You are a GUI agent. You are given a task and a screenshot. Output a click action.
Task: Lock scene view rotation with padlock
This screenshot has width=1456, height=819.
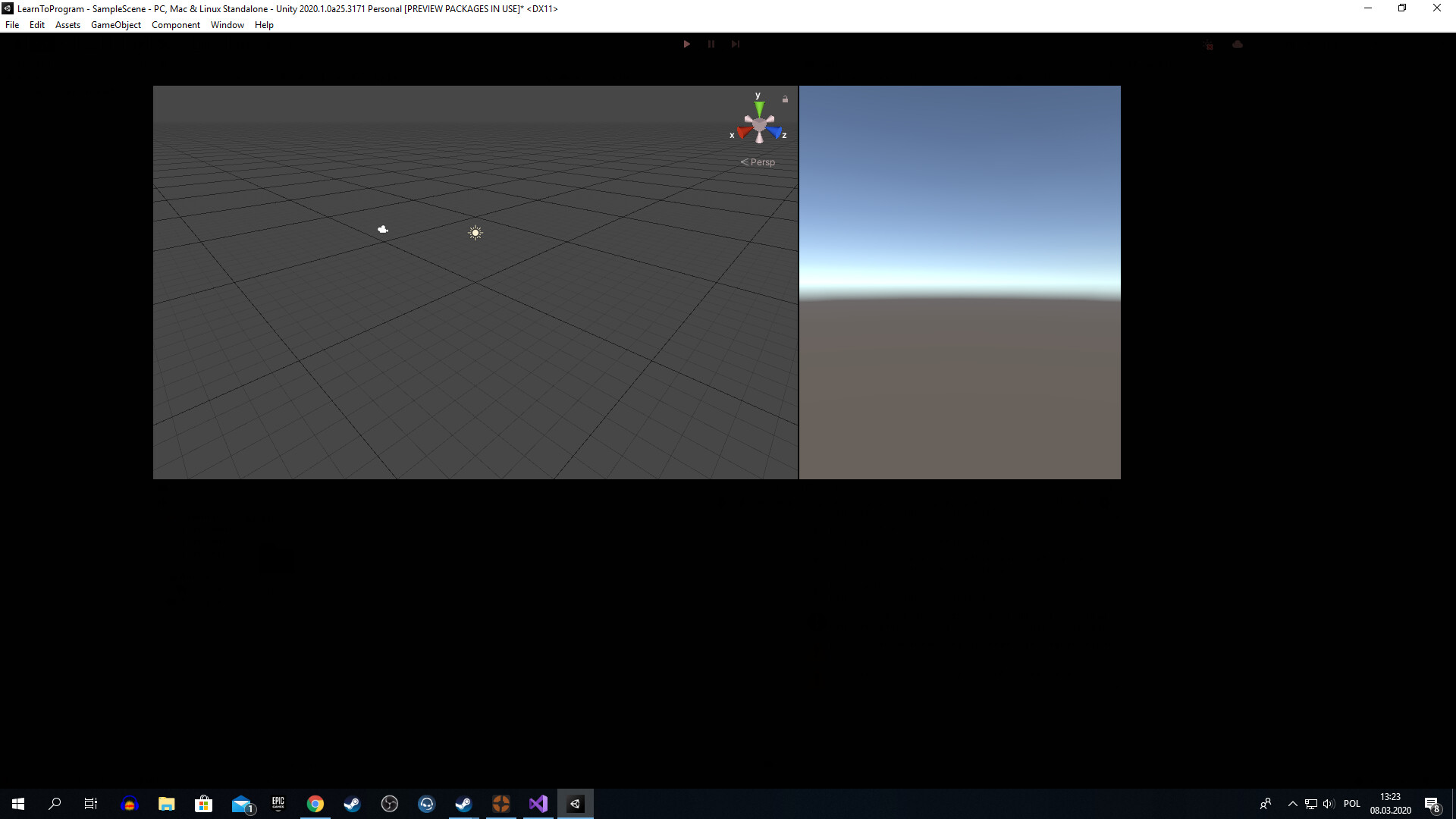(x=785, y=99)
